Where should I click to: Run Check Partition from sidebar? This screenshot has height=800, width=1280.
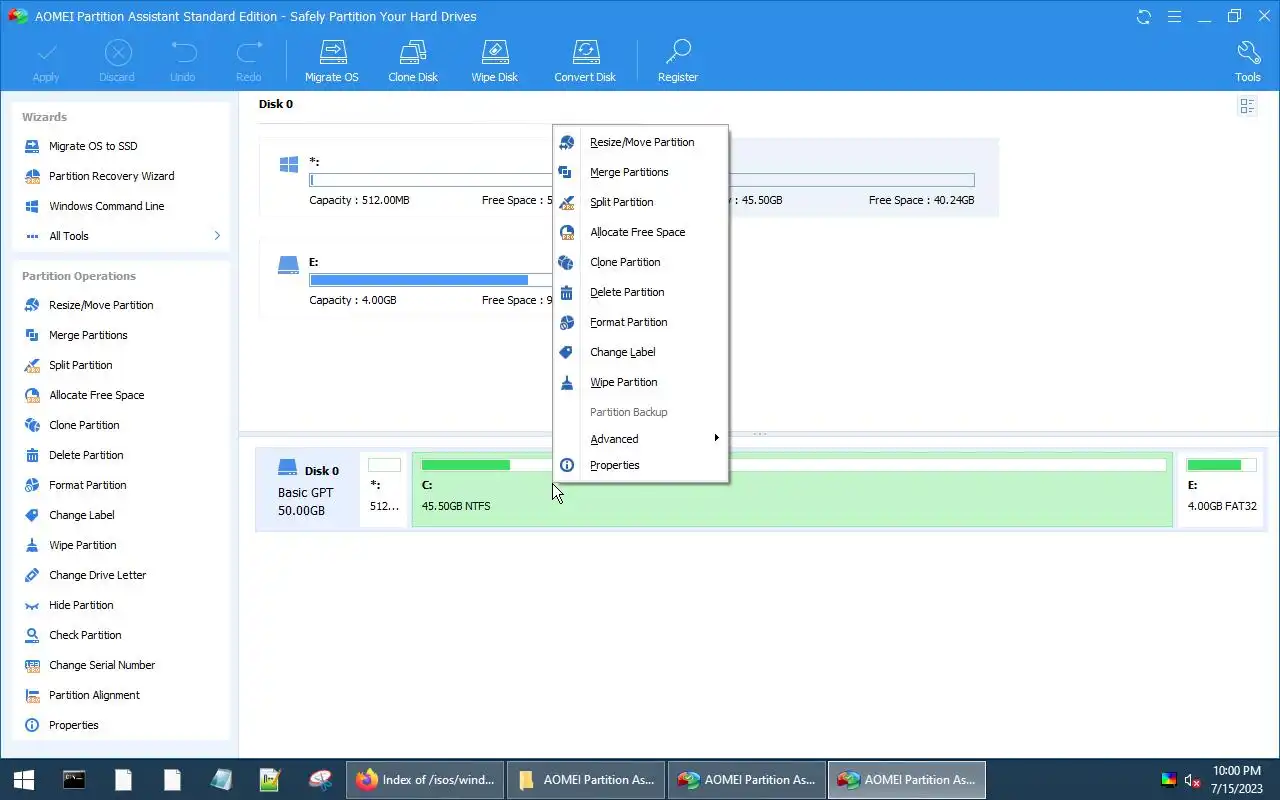click(x=85, y=635)
